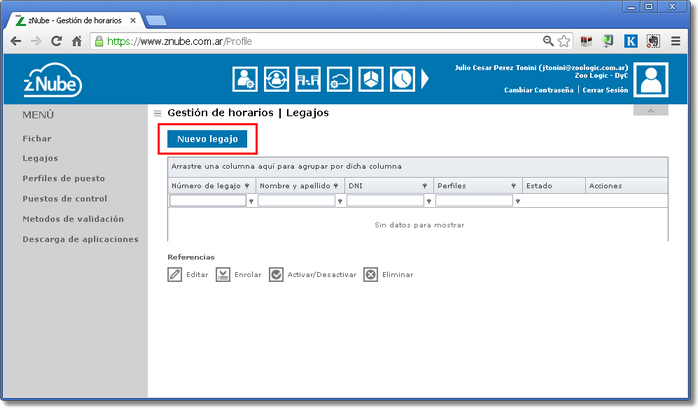Expand header icons with the right arrow
Screen dimensions: 698x410
pos(424,78)
